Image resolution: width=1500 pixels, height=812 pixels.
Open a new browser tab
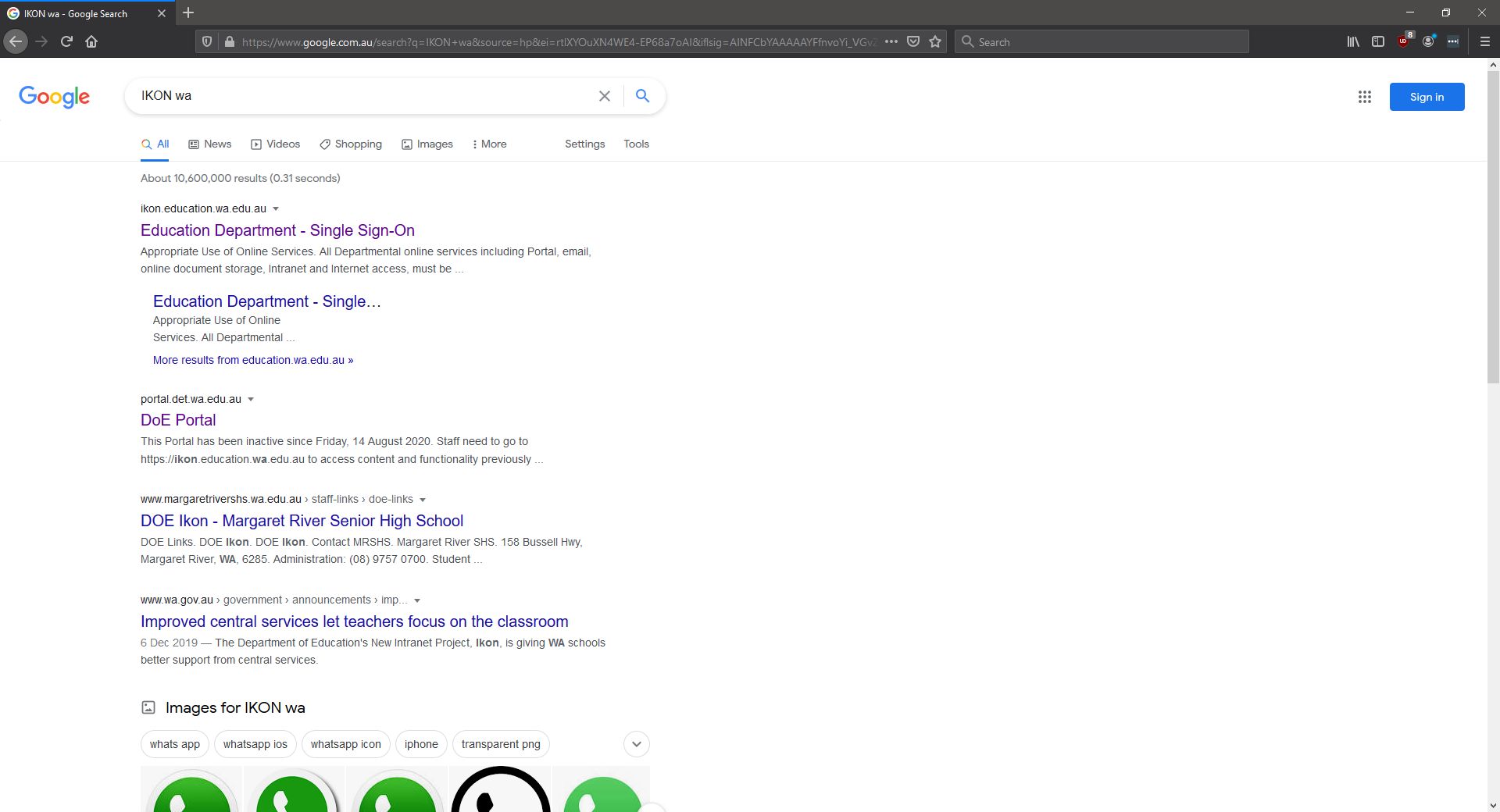pyautogui.click(x=188, y=12)
